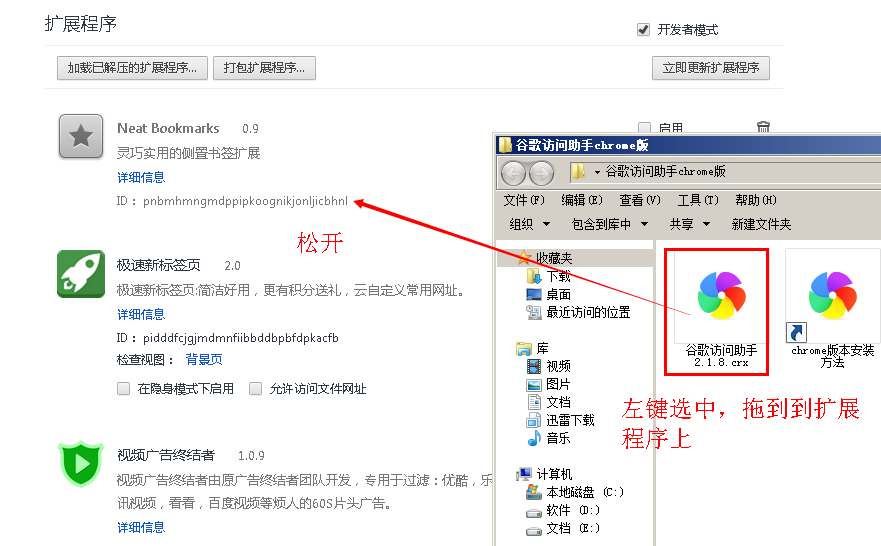Click the explorer back navigation arrow
This screenshot has height=546, width=881.
(x=513, y=172)
